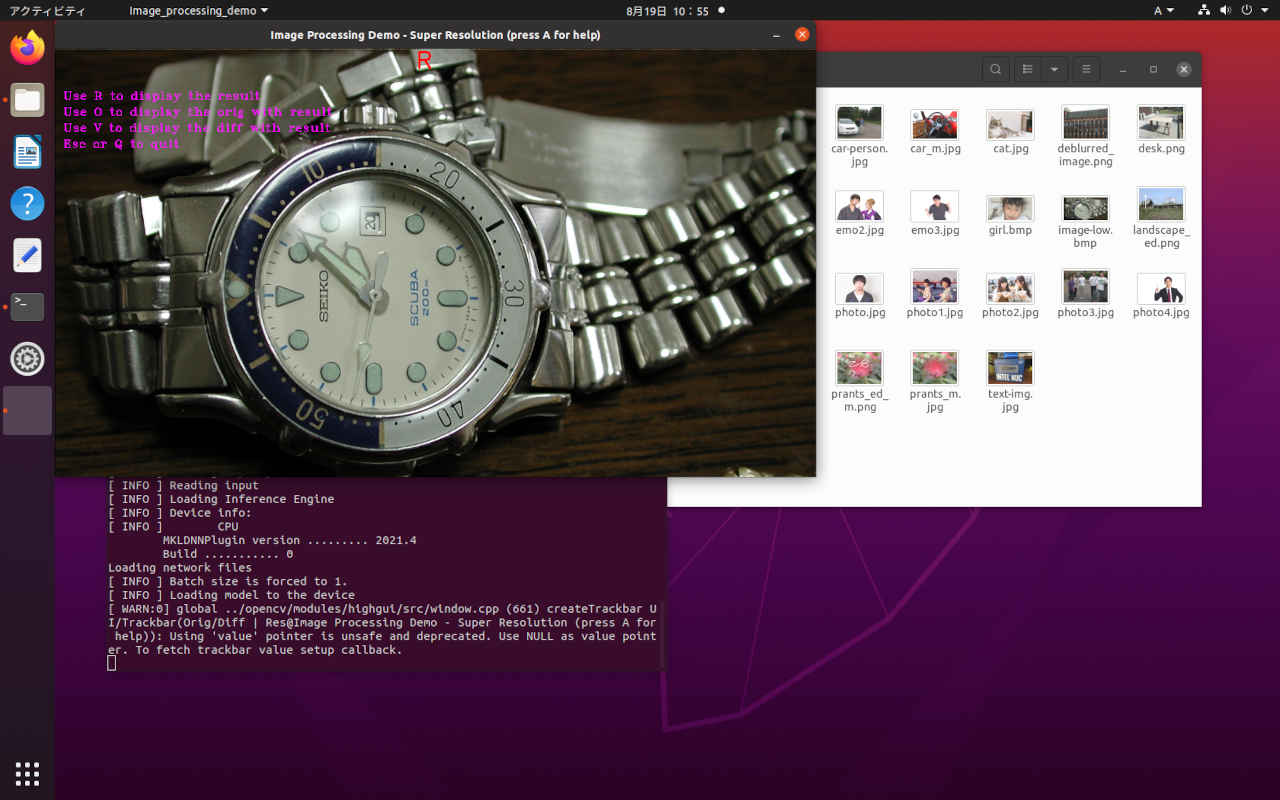1280x800 pixels.
Task: Click the watch image in demo window
Action: [435, 262]
